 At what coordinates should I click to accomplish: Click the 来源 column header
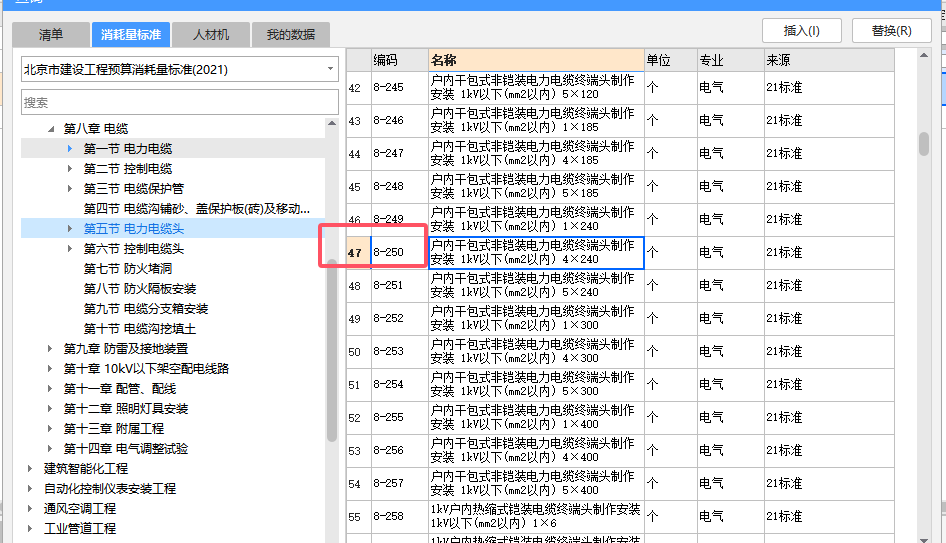(829, 60)
